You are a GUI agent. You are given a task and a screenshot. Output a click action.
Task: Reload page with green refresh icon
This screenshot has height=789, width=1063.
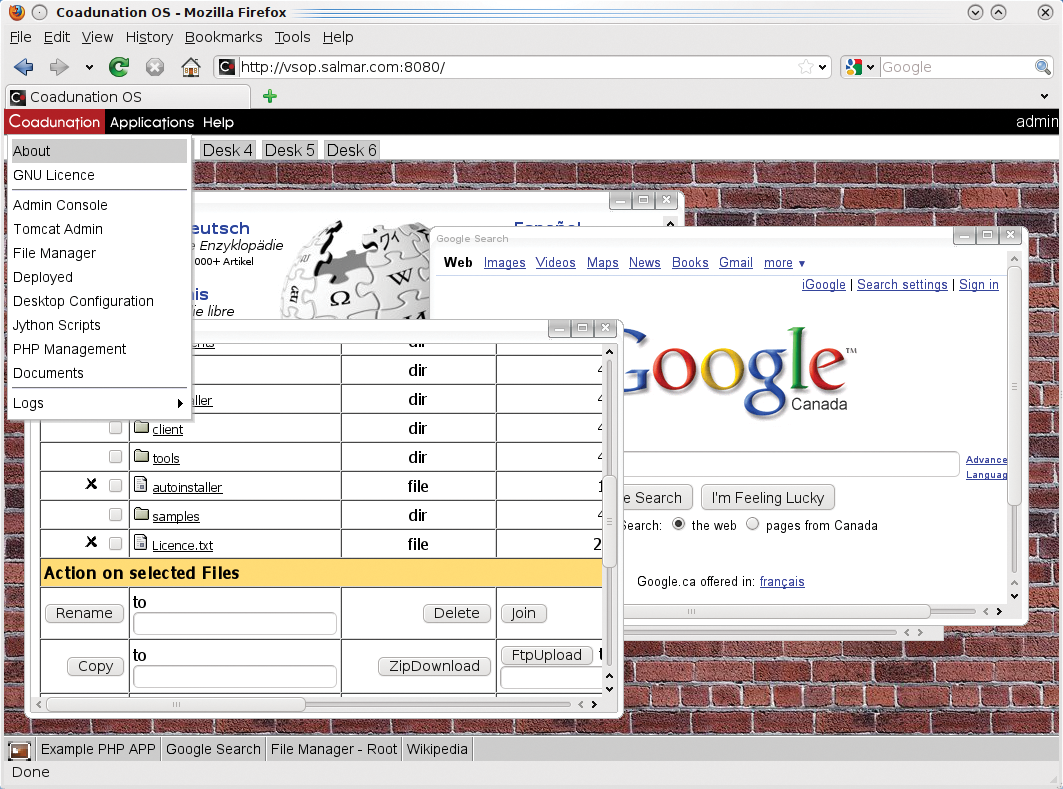click(x=119, y=66)
